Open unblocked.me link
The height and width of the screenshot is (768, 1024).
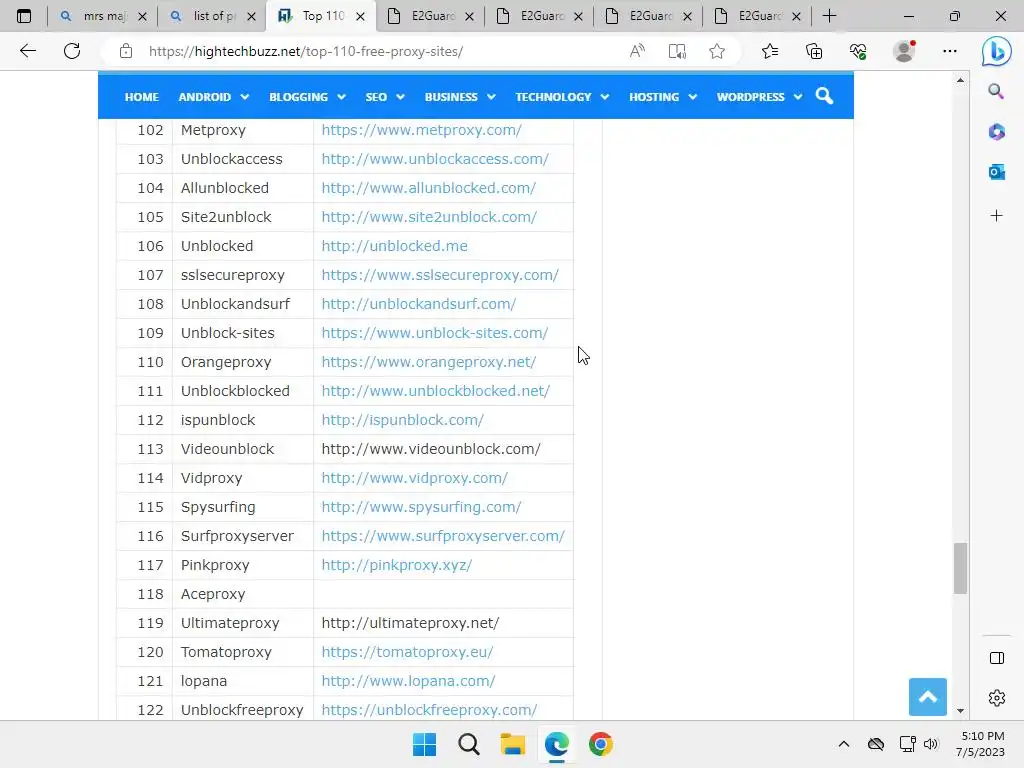[x=394, y=246]
